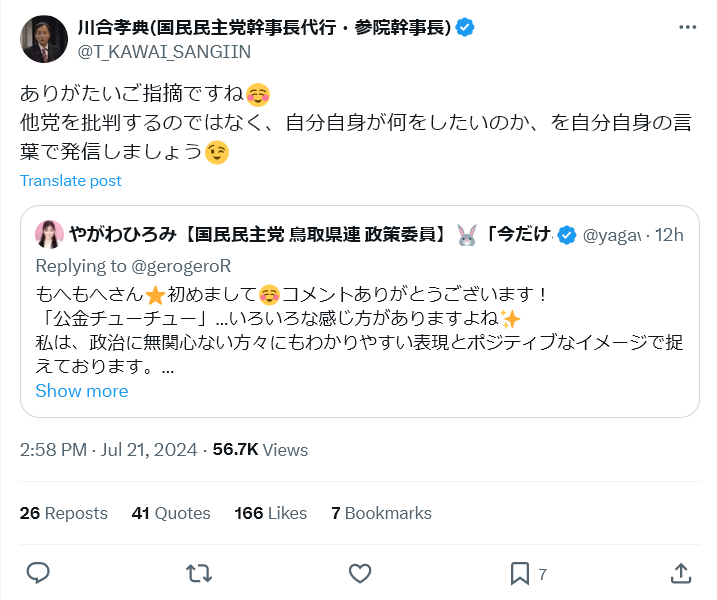The height and width of the screenshot is (600, 717).
Task: View the 41 Quotes list
Action: point(171,513)
